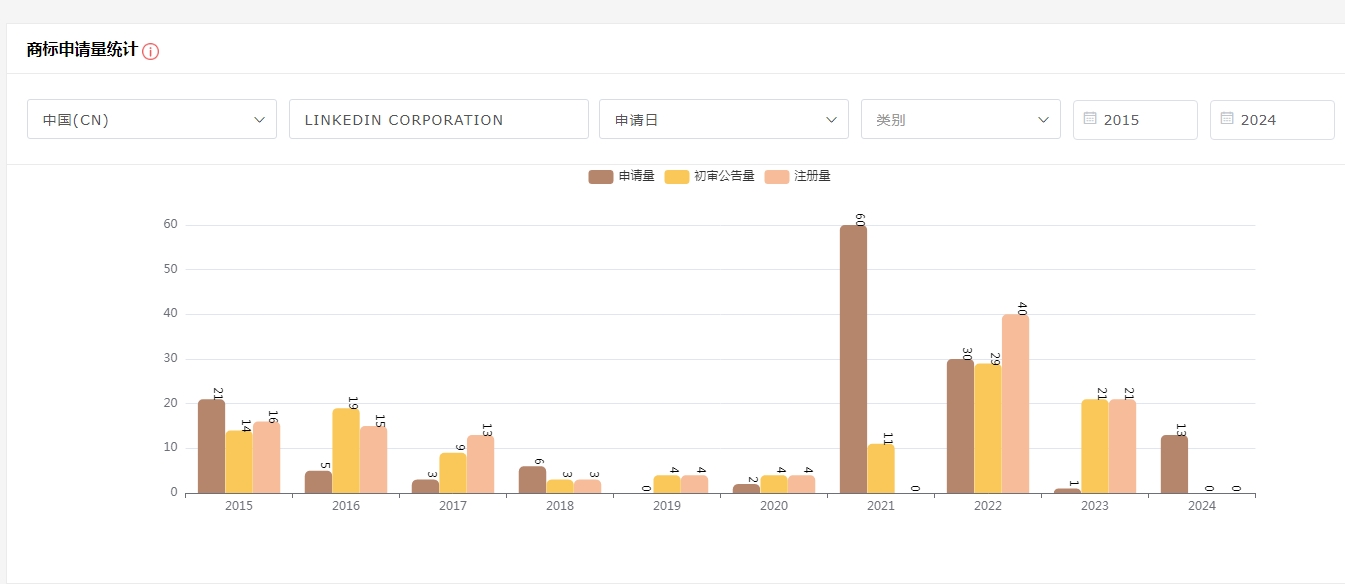Viewport: 1345px width, 584px height.
Task: Click the peach 注册量 legend color swatch
Action: 777,177
